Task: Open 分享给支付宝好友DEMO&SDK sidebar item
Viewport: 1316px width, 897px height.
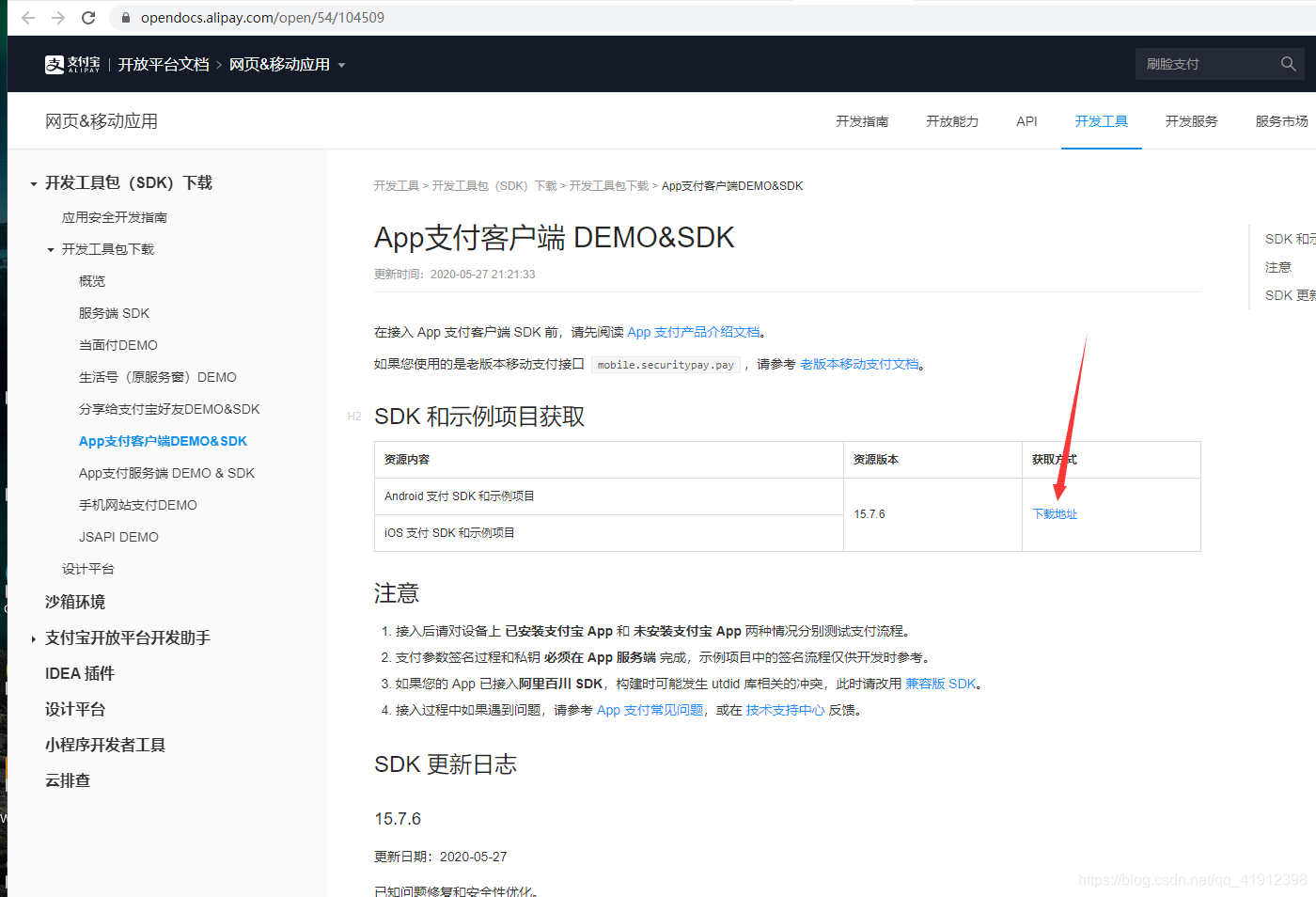Action: [169, 409]
